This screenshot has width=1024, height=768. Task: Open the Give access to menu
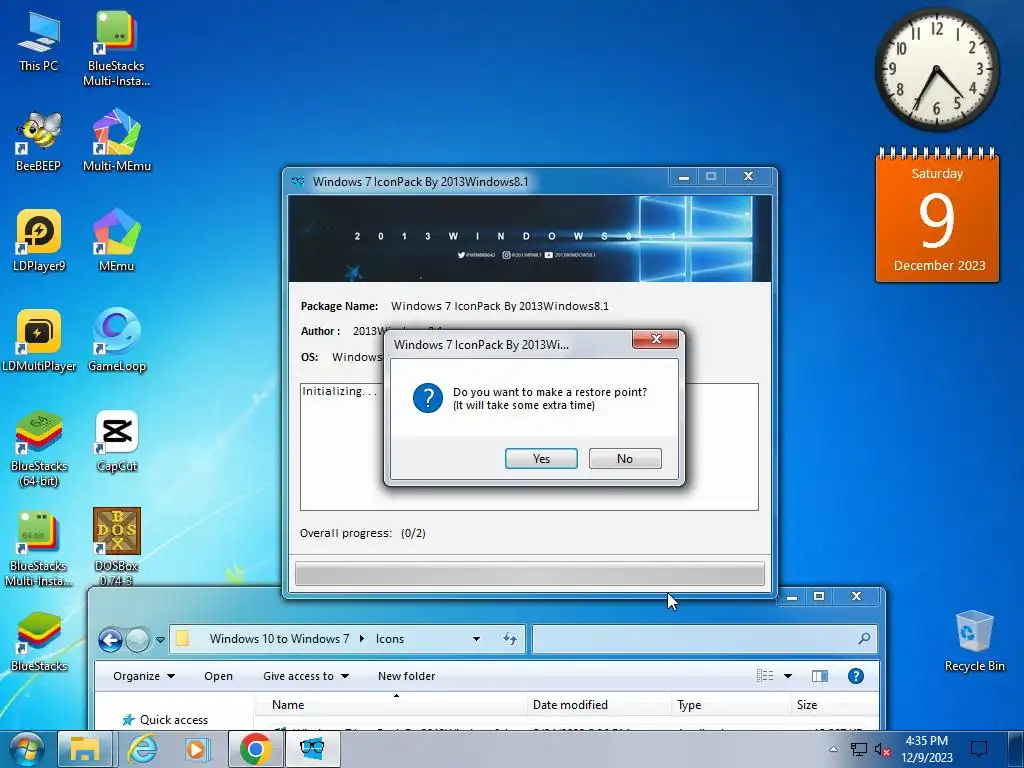[306, 676]
